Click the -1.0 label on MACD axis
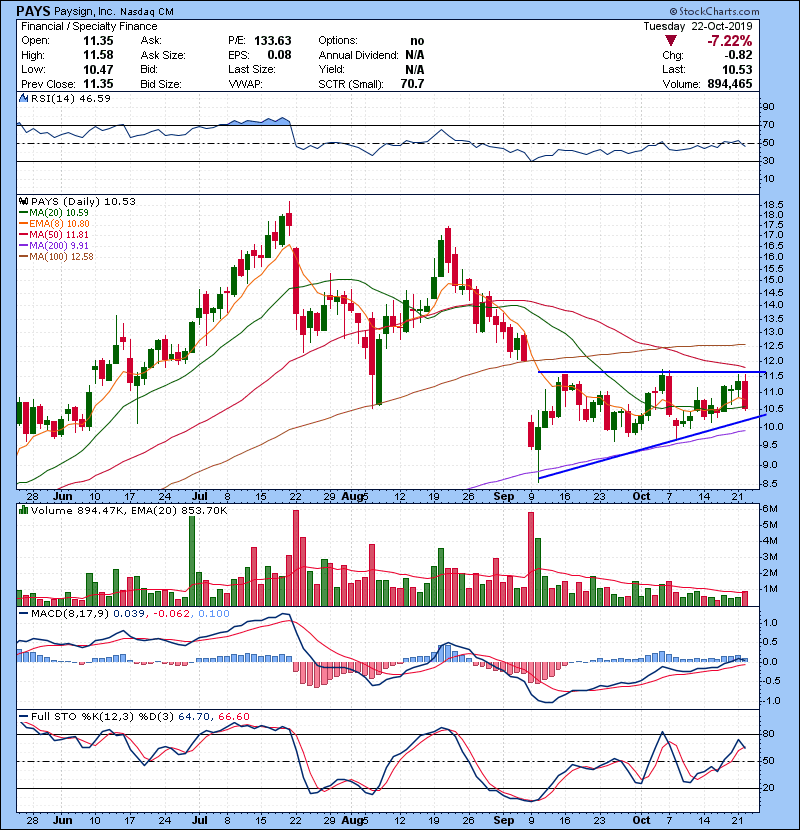 click(x=769, y=701)
